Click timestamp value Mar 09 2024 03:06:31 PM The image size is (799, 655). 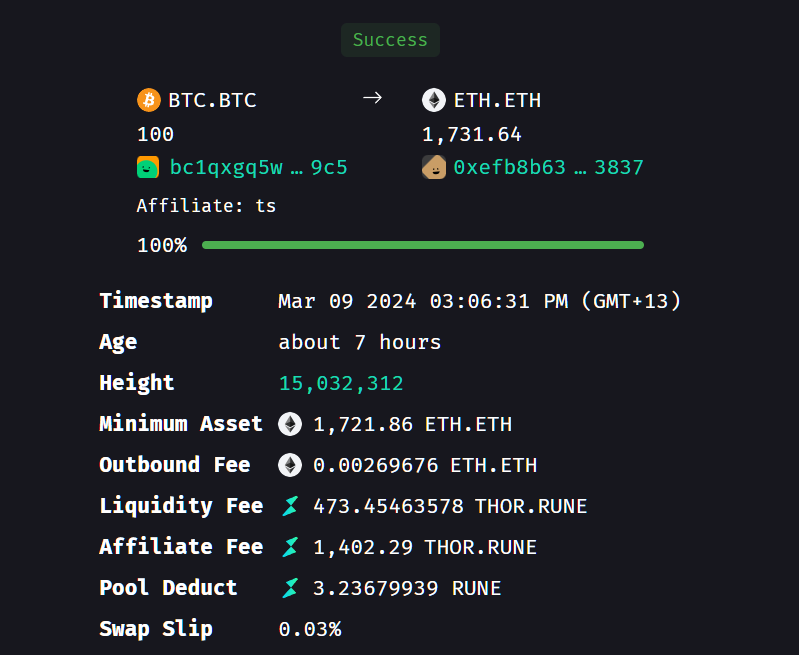[x=423, y=301]
